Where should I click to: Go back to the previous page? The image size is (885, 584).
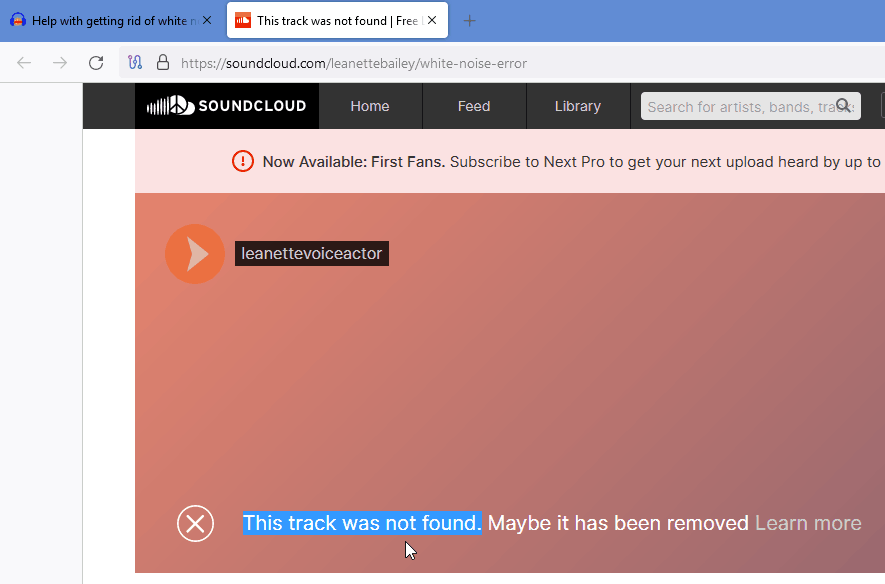coord(24,63)
